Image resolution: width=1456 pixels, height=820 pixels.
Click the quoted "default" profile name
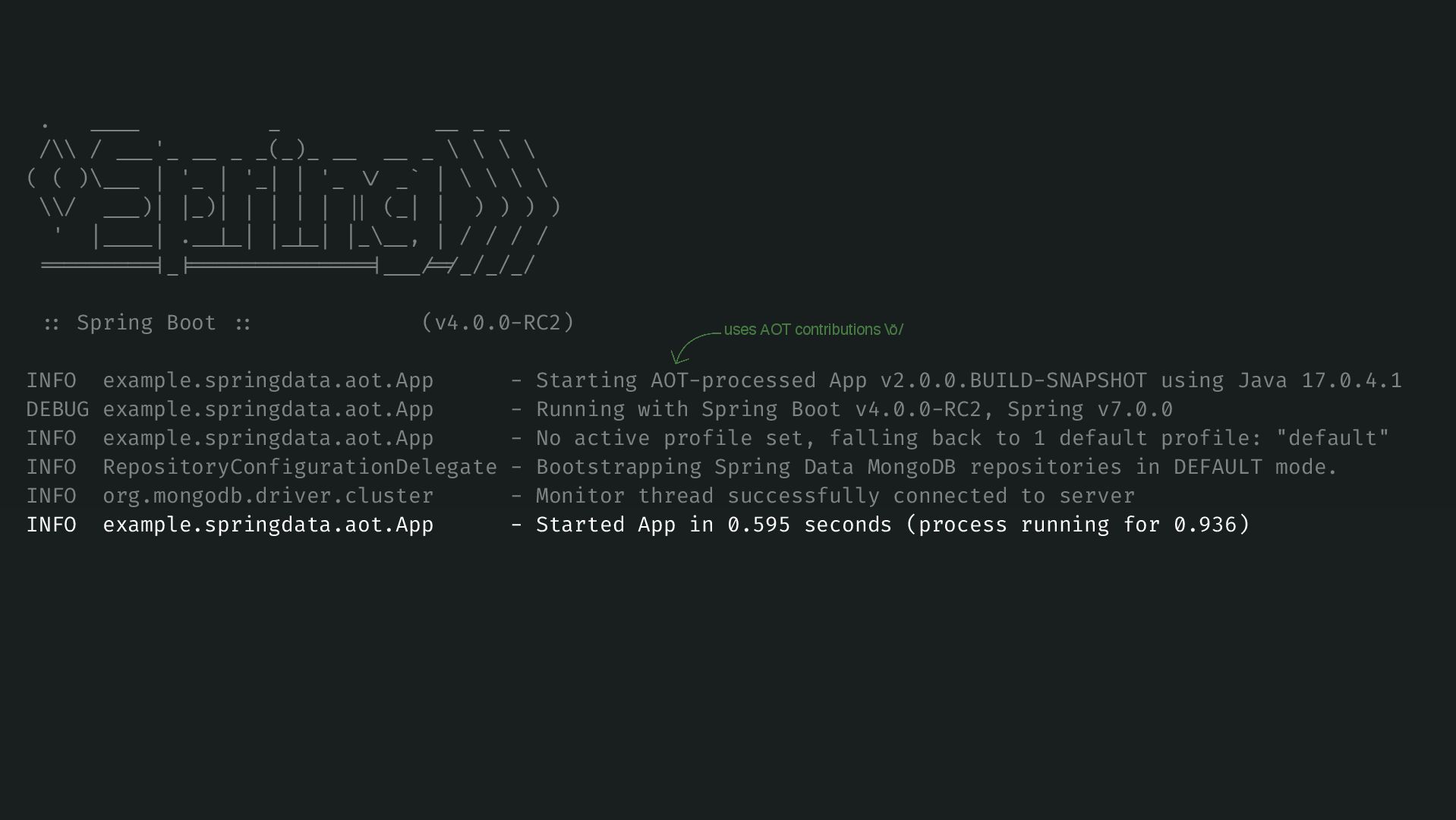point(1332,438)
